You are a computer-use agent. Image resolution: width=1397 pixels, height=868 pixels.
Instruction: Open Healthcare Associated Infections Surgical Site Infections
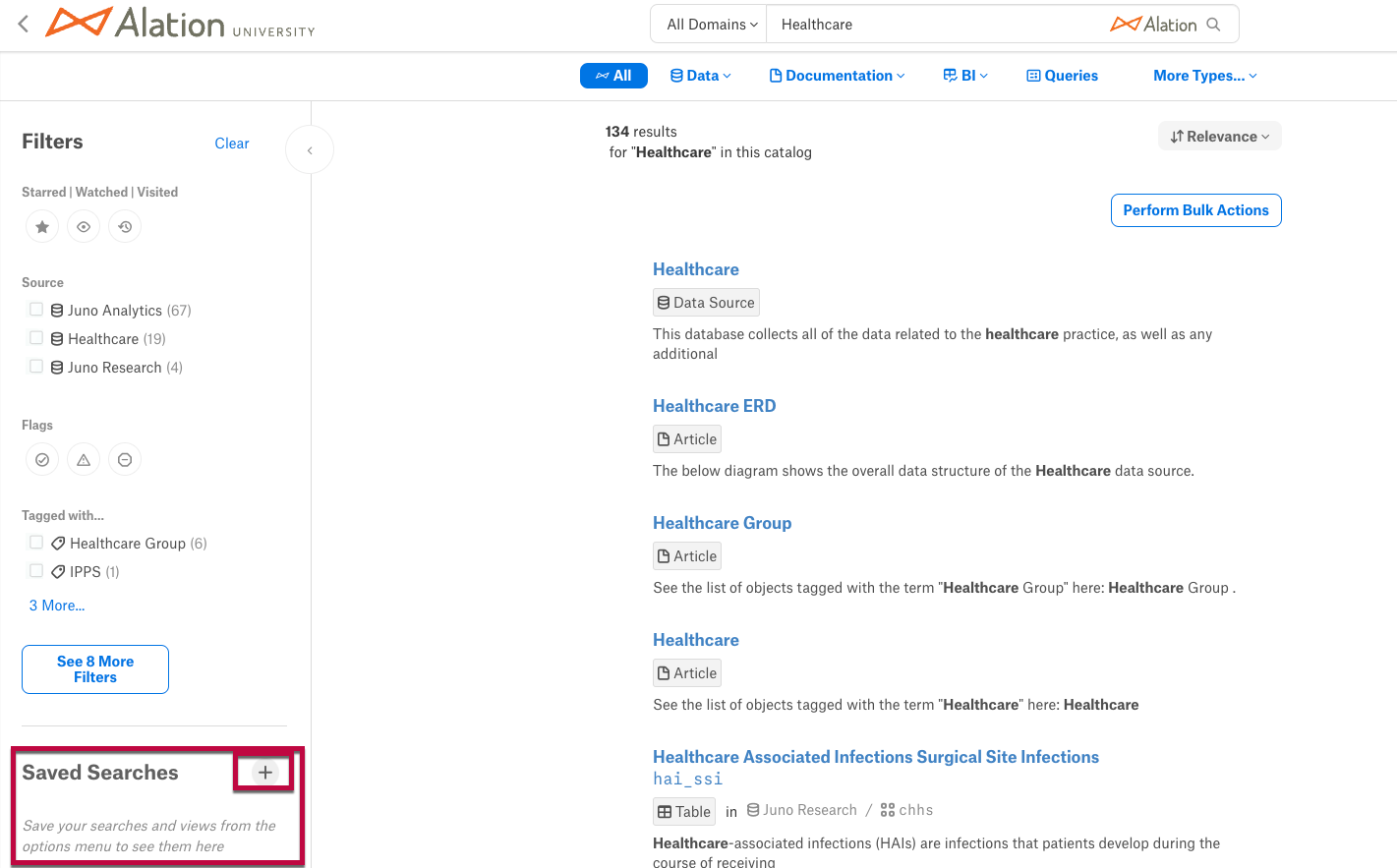coord(876,757)
